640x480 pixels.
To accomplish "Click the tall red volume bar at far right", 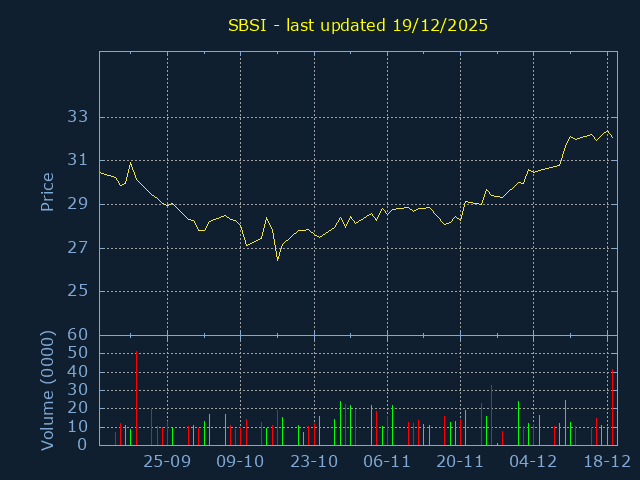I will pyautogui.click(x=612, y=408).
